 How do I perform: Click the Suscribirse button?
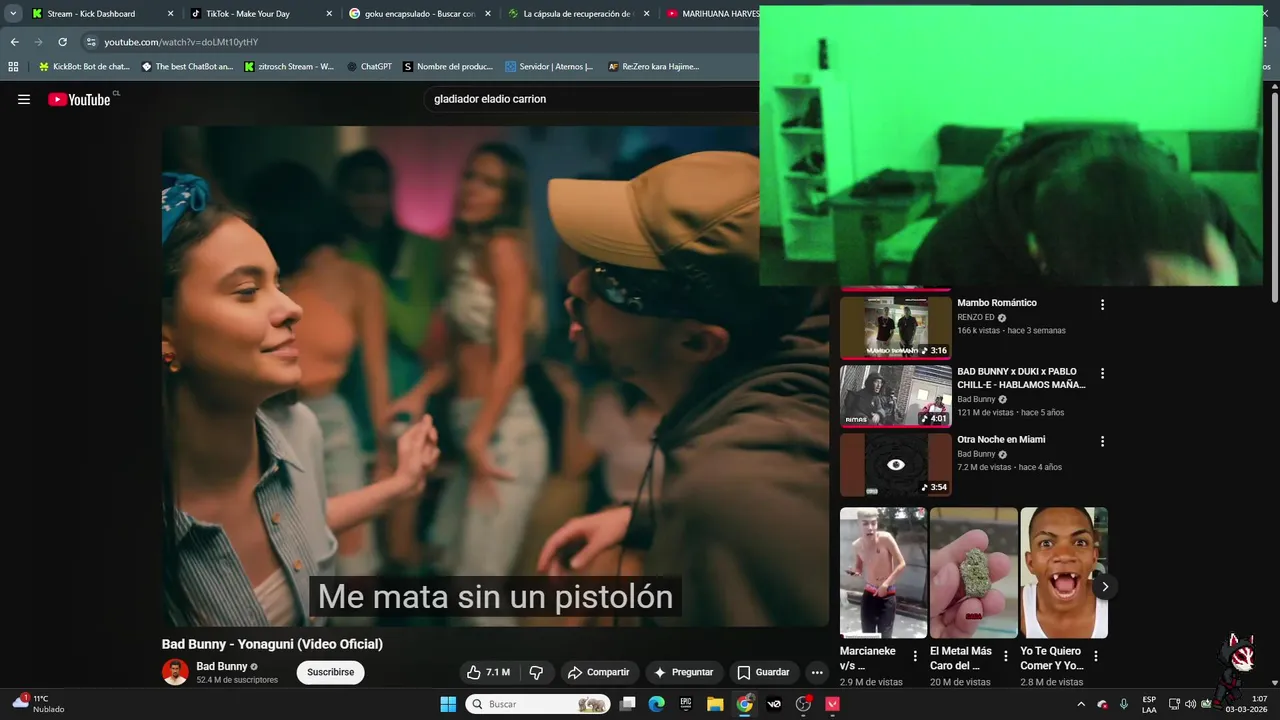click(330, 672)
